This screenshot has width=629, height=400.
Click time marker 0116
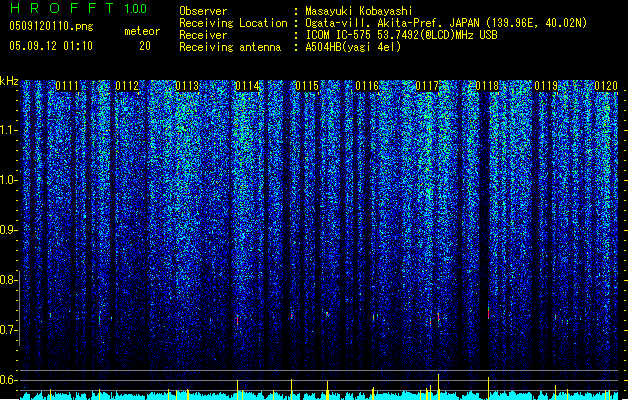point(367,86)
